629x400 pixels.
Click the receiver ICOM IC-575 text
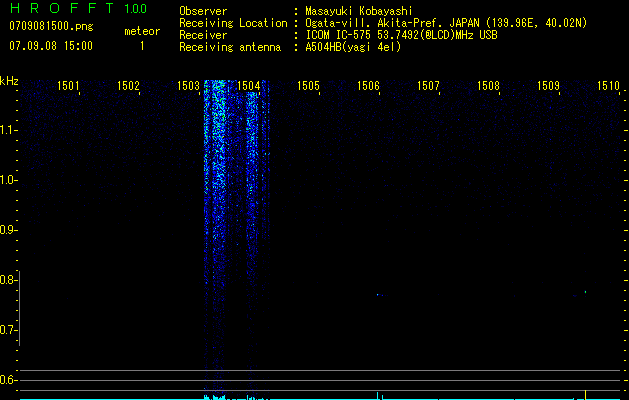coord(339,35)
